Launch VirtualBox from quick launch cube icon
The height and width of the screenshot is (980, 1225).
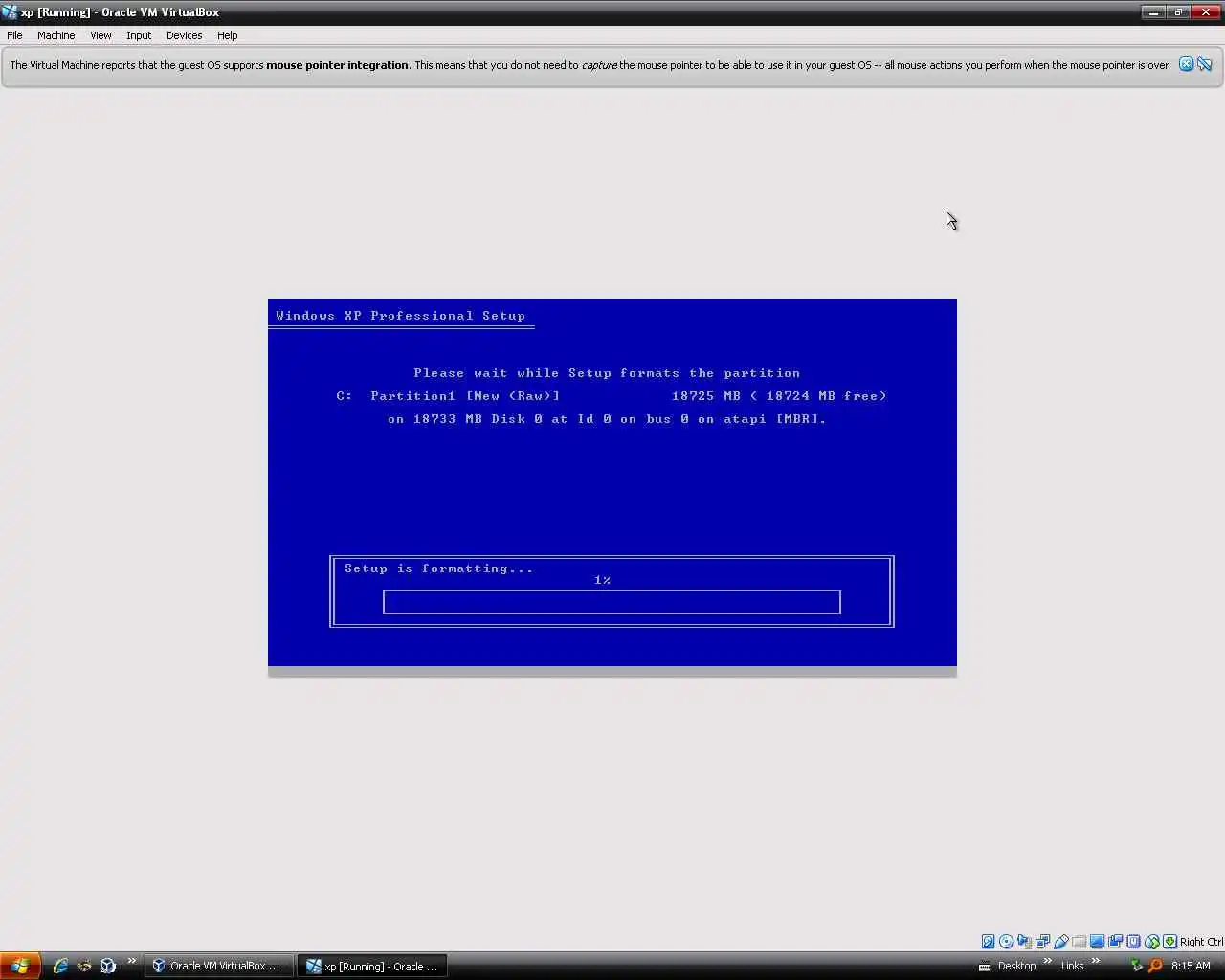point(108,966)
